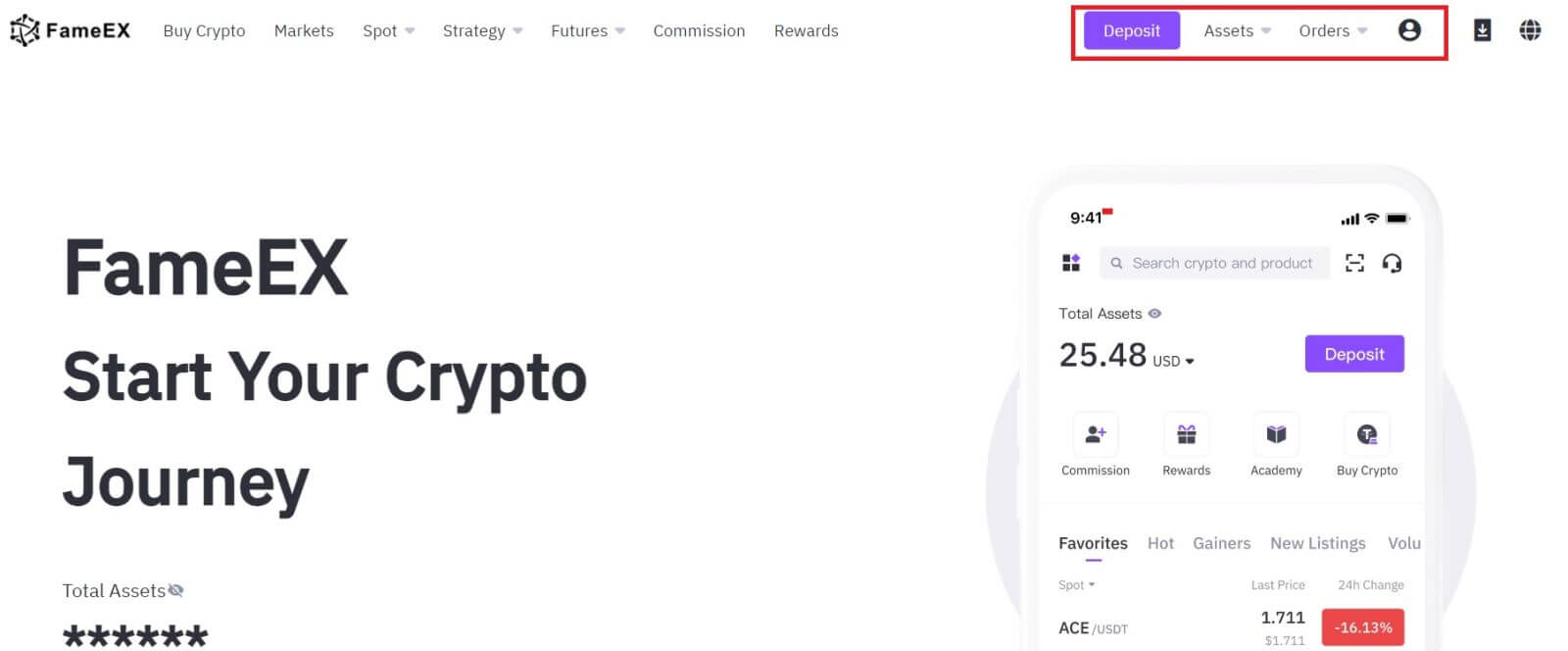The image size is (1568, 651).
Task: Expand the USD currency dropdown in the mockup
Action: 1175,361
